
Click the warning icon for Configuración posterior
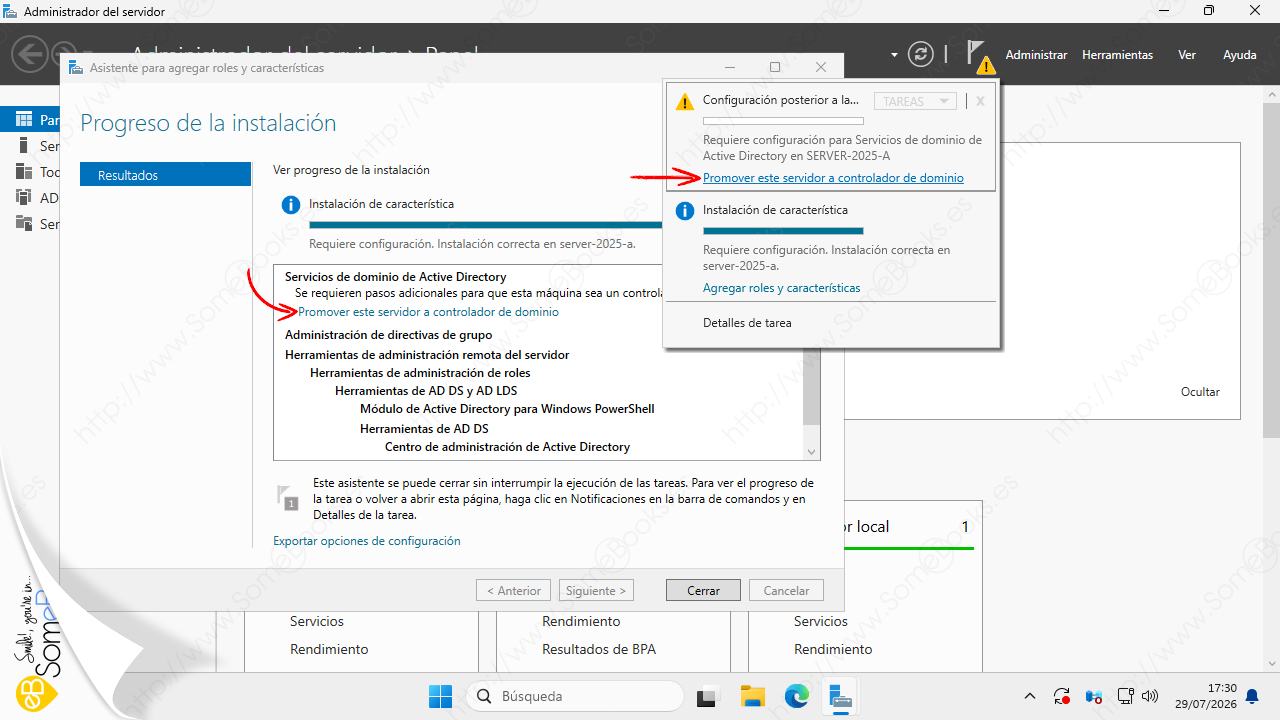[684, 101]
